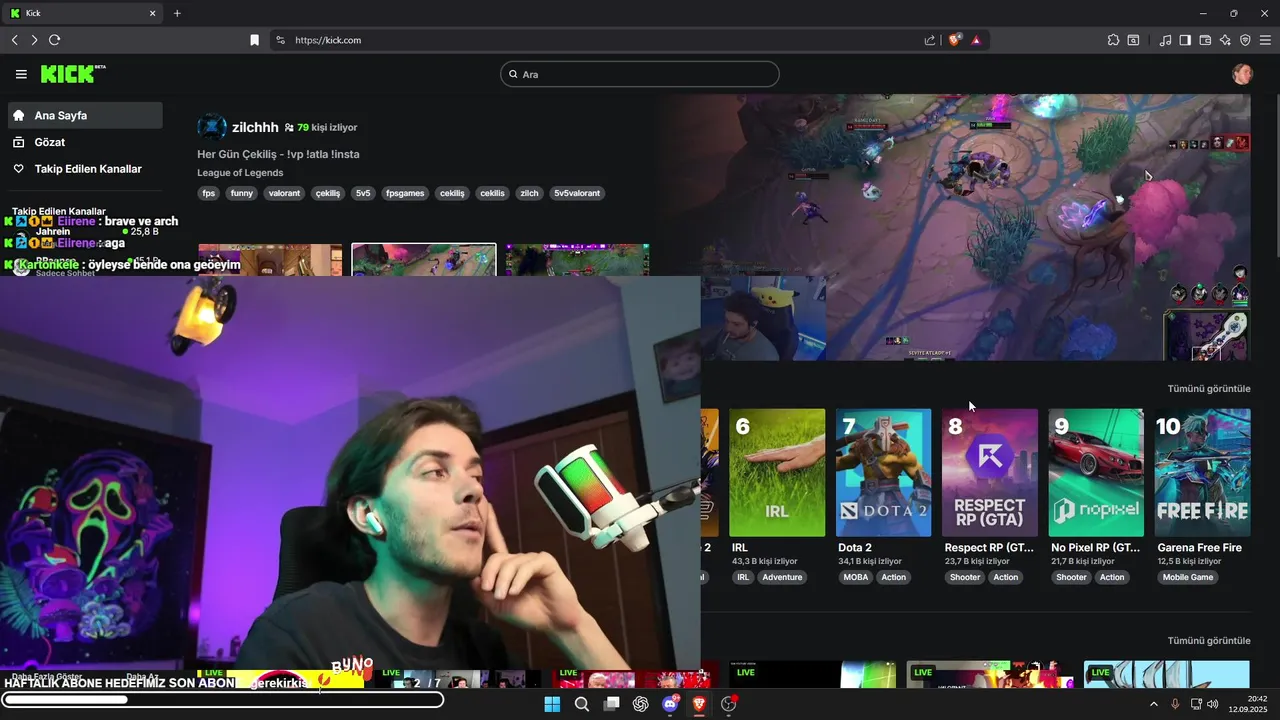Screen dimensions: 1280x720
Task: Click the valorant tag
Action: click(x=284, y=193)
